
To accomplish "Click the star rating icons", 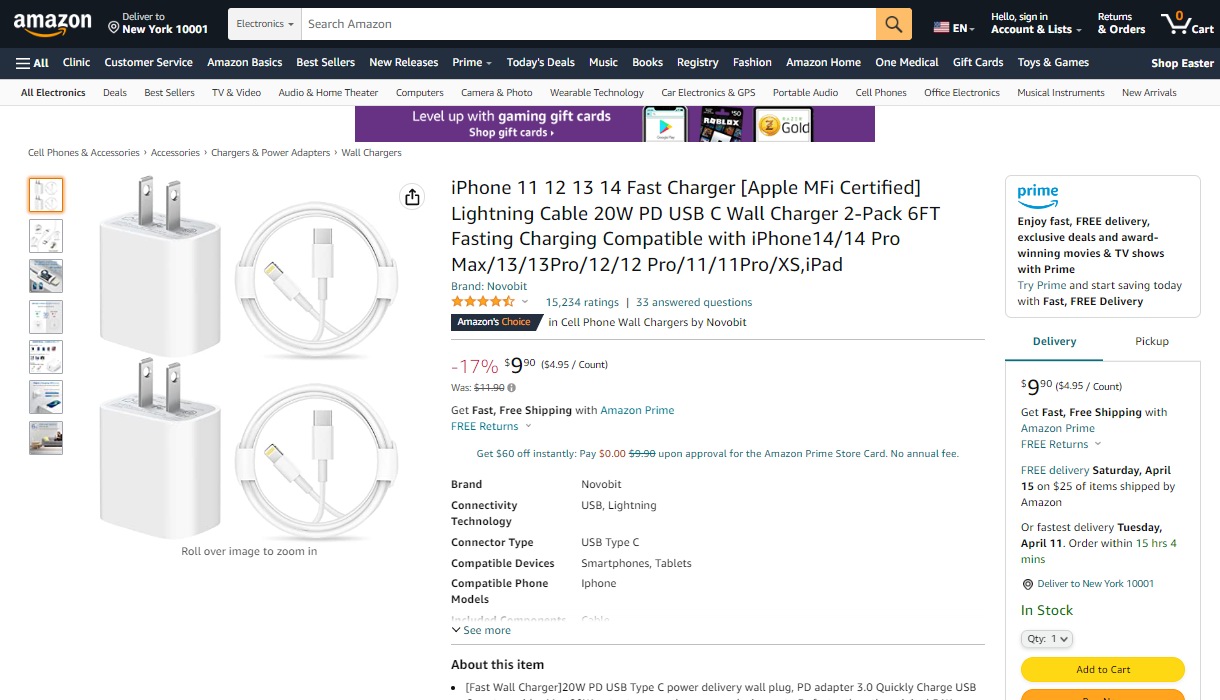I will (x=483, y=302).
